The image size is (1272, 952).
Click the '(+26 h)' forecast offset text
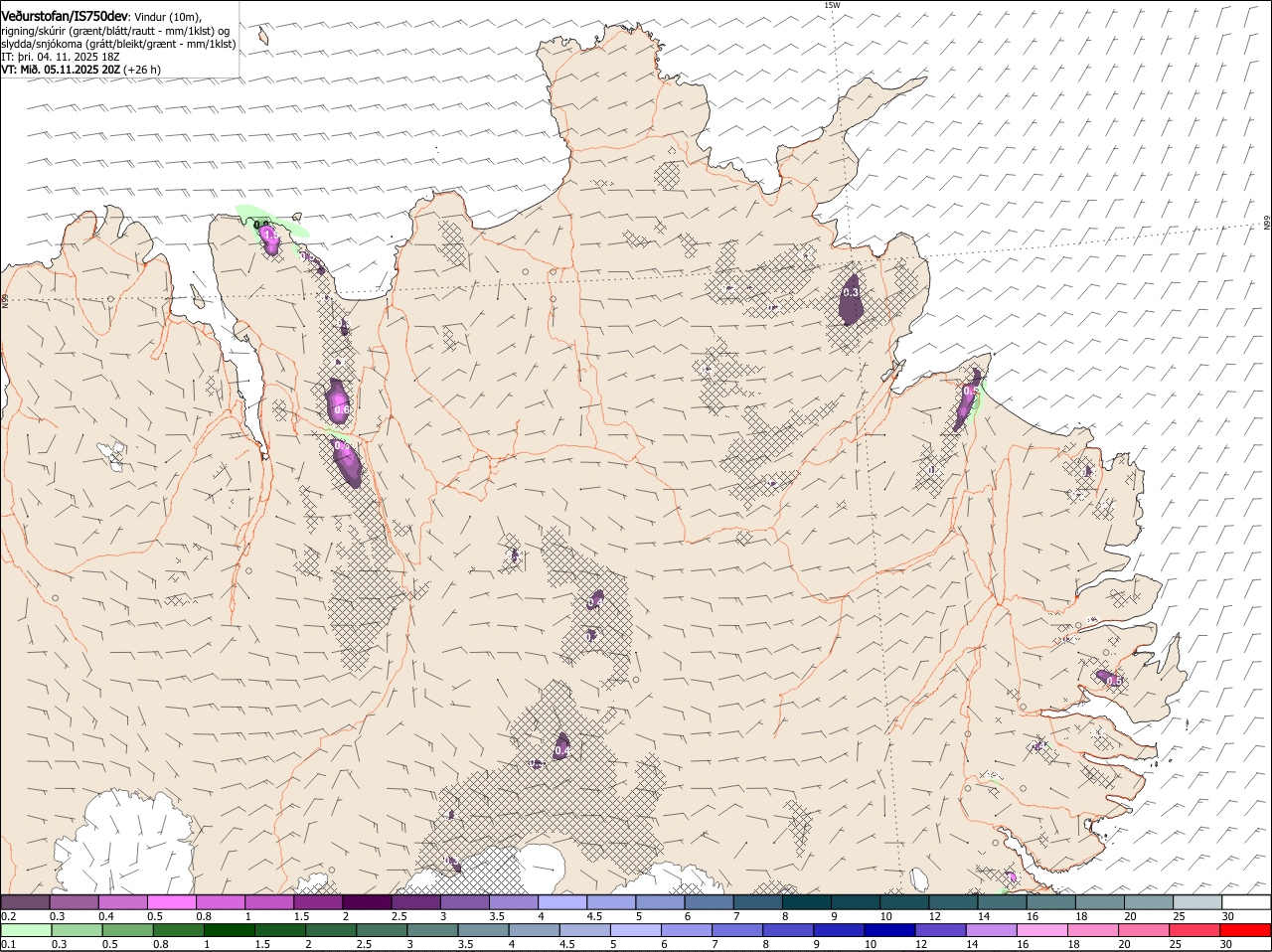coord(143,70)
